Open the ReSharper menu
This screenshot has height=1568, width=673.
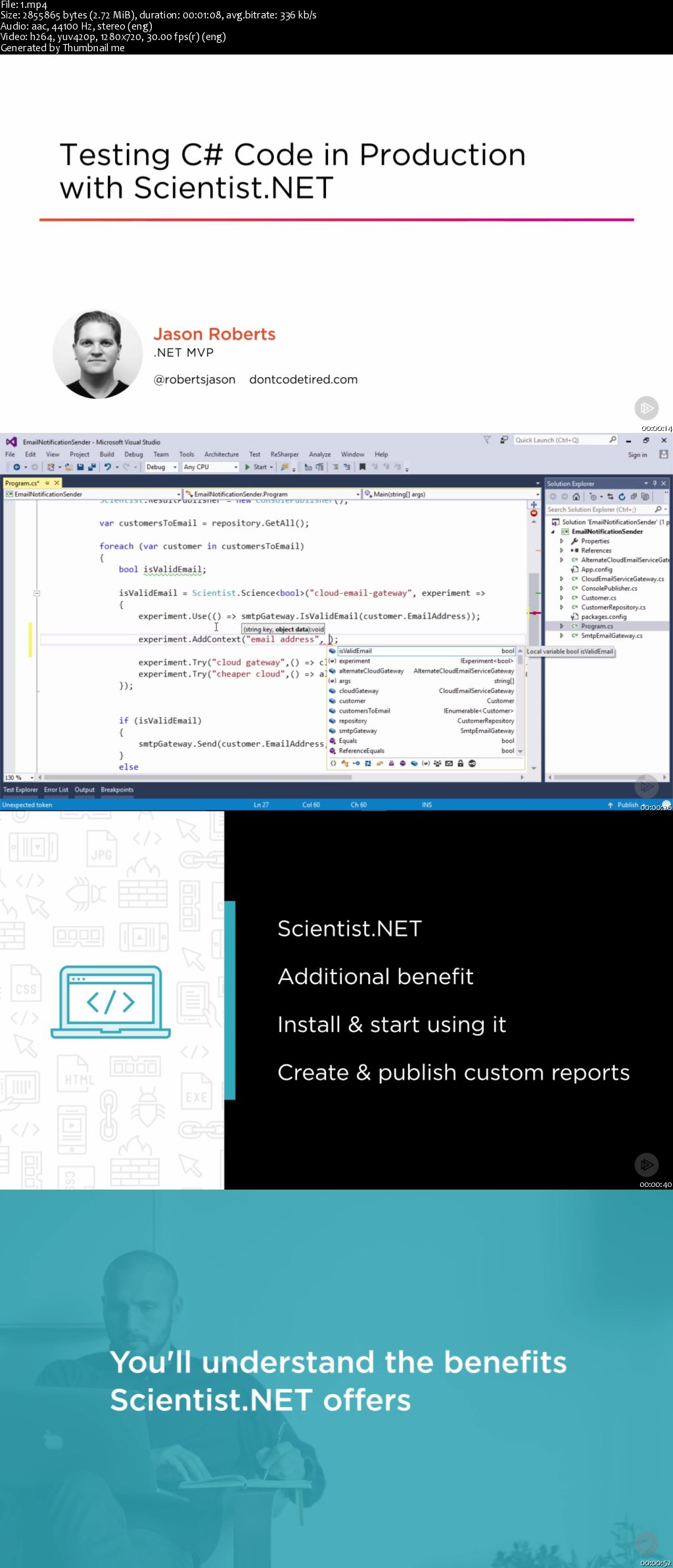(285, 455)
